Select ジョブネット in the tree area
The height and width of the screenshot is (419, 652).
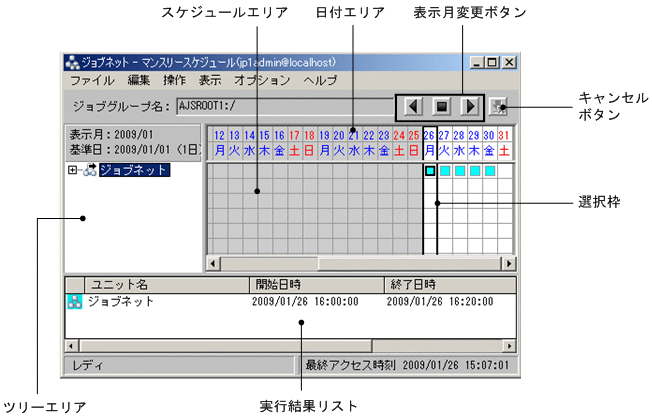(134, 170)
